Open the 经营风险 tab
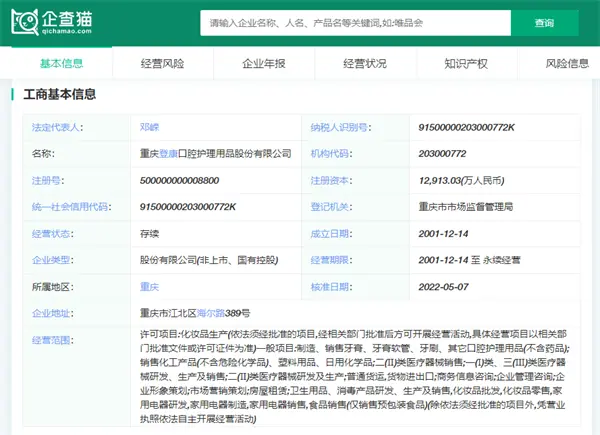The image size is (600, 435). point(163,63)
